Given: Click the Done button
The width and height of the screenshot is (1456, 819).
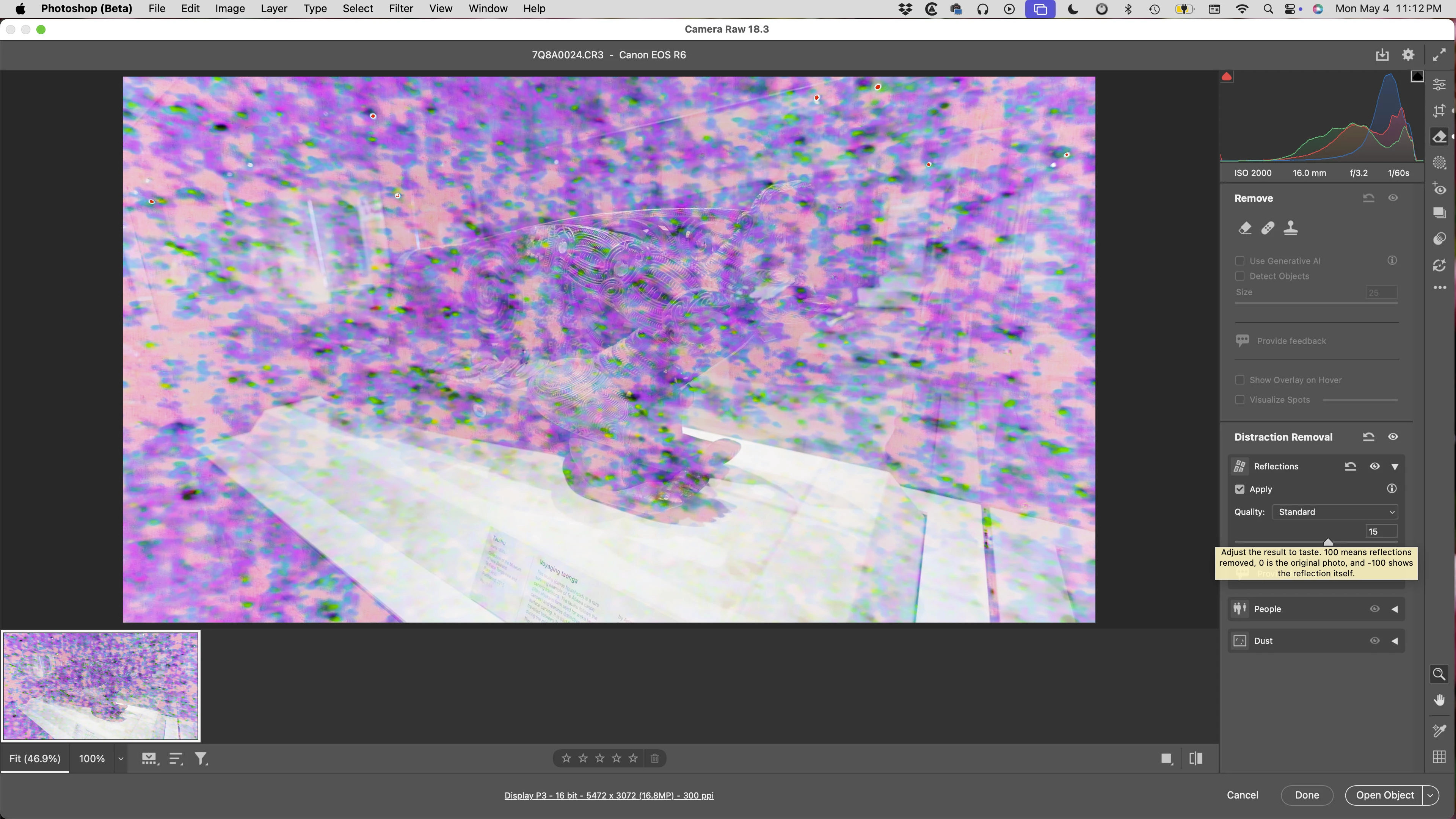Looking at the screenshot, I should coord(1307,795).
